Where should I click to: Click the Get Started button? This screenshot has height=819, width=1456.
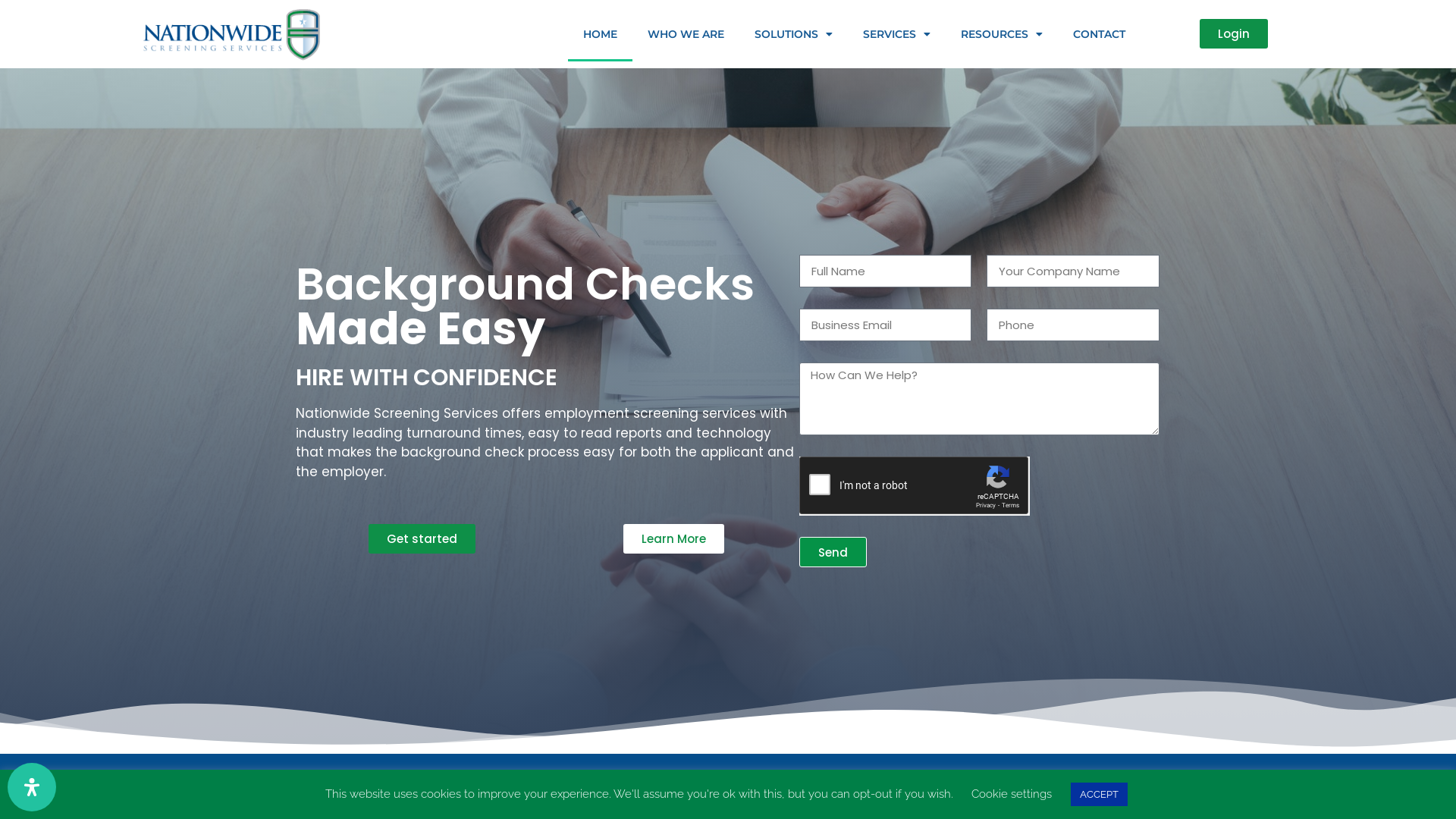(x=422, y=539)
